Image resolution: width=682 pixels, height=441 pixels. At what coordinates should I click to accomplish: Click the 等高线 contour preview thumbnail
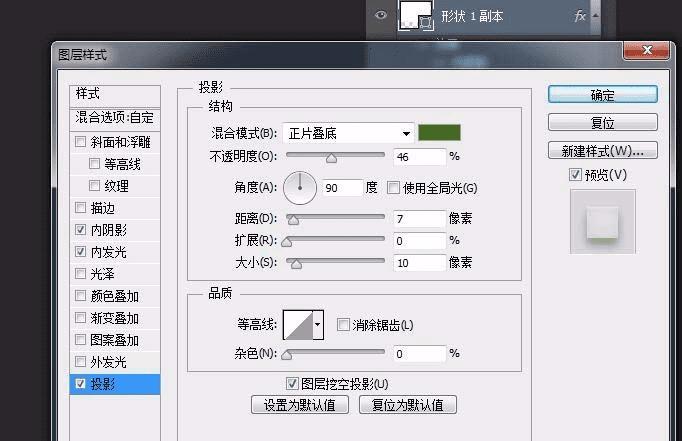[298, 324]
